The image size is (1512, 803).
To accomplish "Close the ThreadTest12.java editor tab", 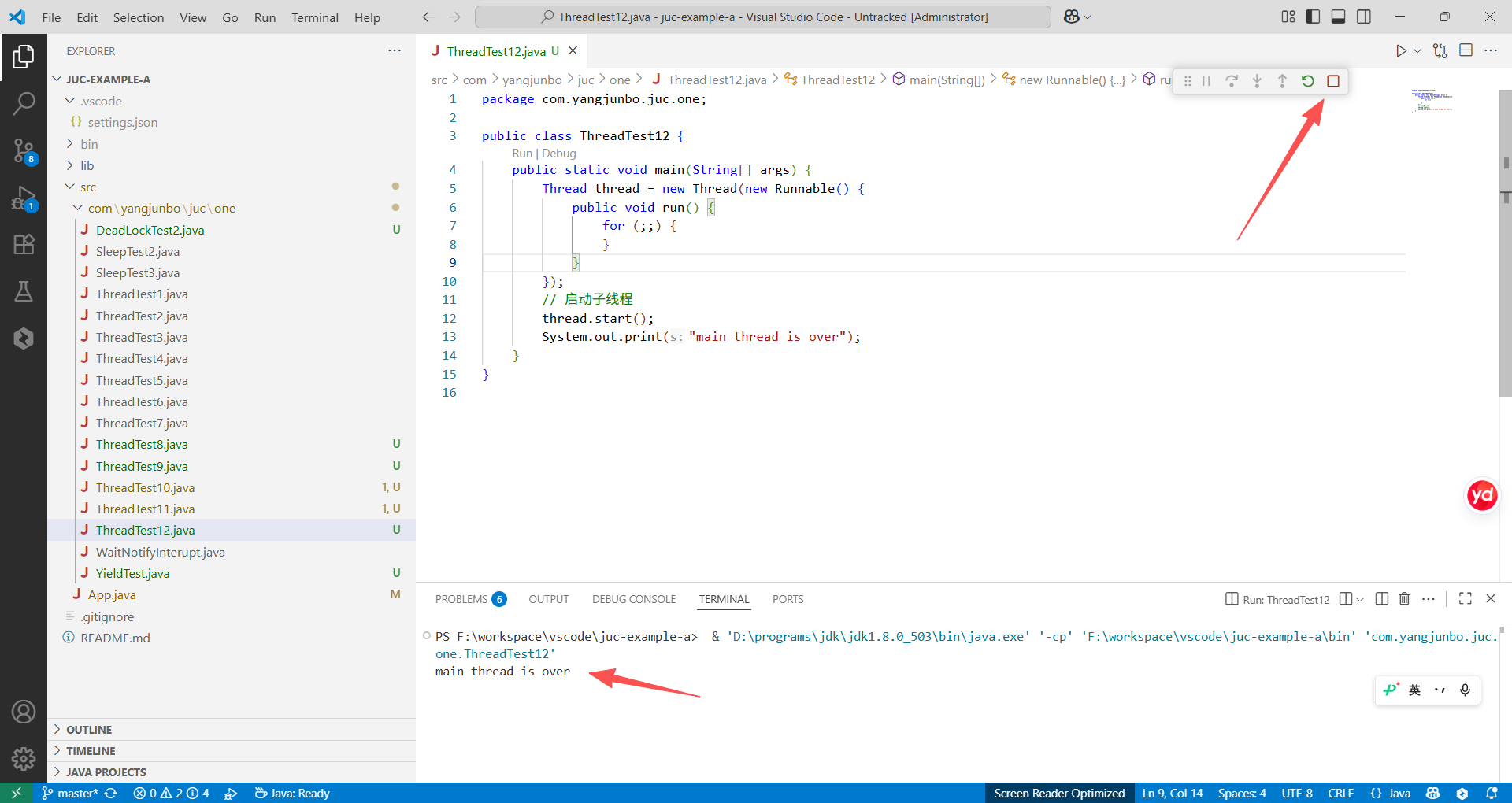I will point(573,50).
